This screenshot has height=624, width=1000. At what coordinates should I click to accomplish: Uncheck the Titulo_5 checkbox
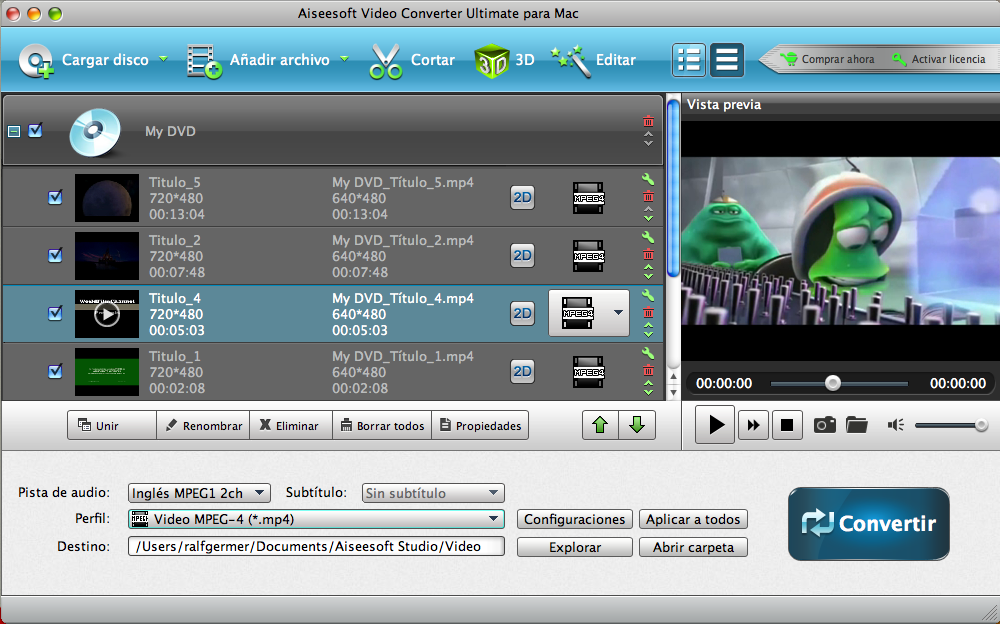pyautogui.click(x=55, y=197)
